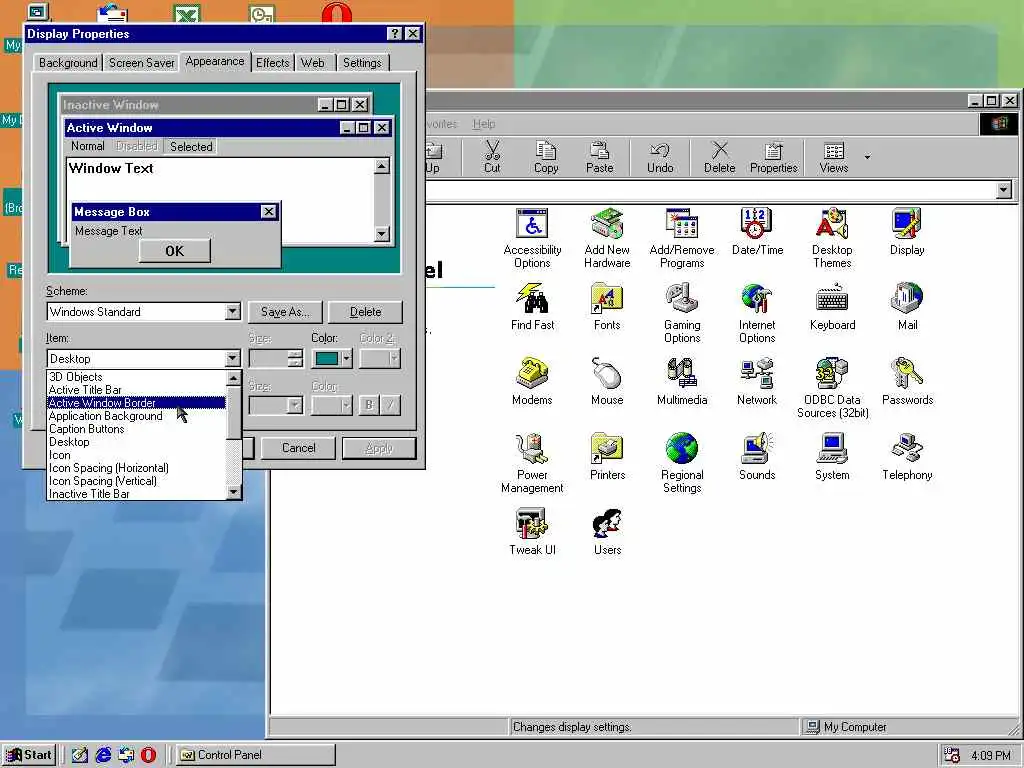Viewport: 1024px width, 768px height.
Task: Open the Mail icon
Action: [x=907, y=307]
